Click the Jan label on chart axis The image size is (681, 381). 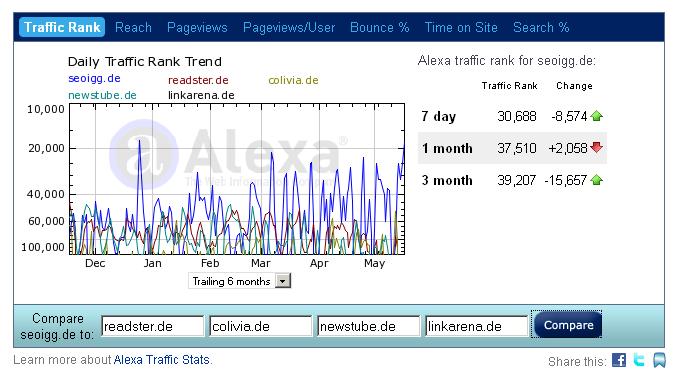(x=152, y=263)
